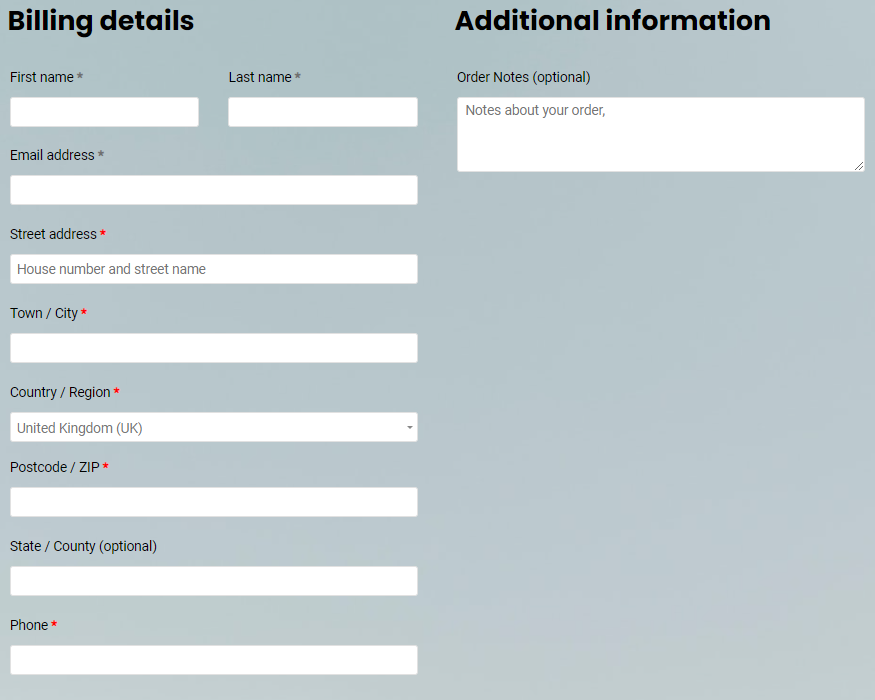Click the Additional information heading

(x=612, y=20)
